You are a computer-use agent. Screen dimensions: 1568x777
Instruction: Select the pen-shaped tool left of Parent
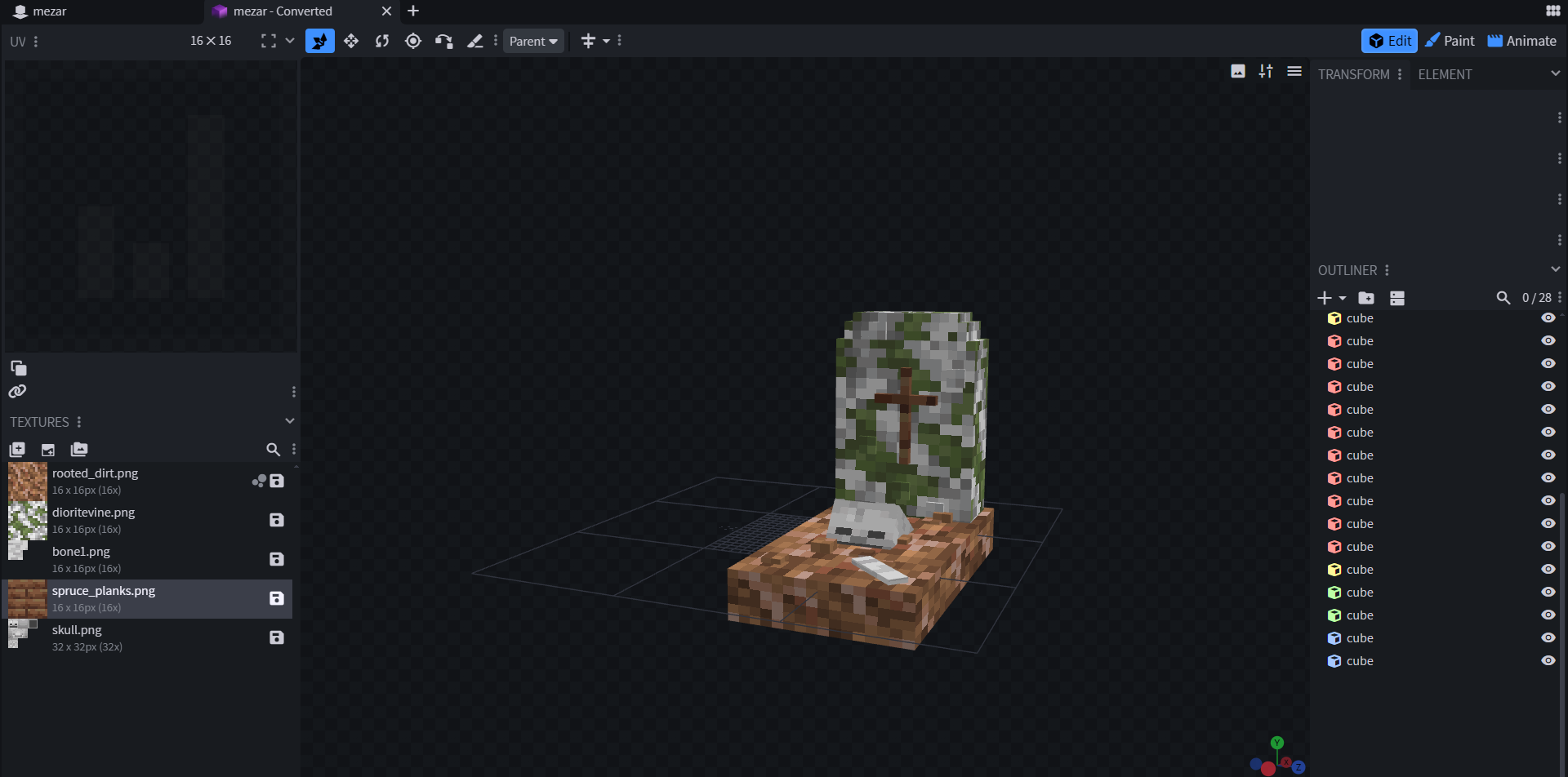click(x=475, y=41)
